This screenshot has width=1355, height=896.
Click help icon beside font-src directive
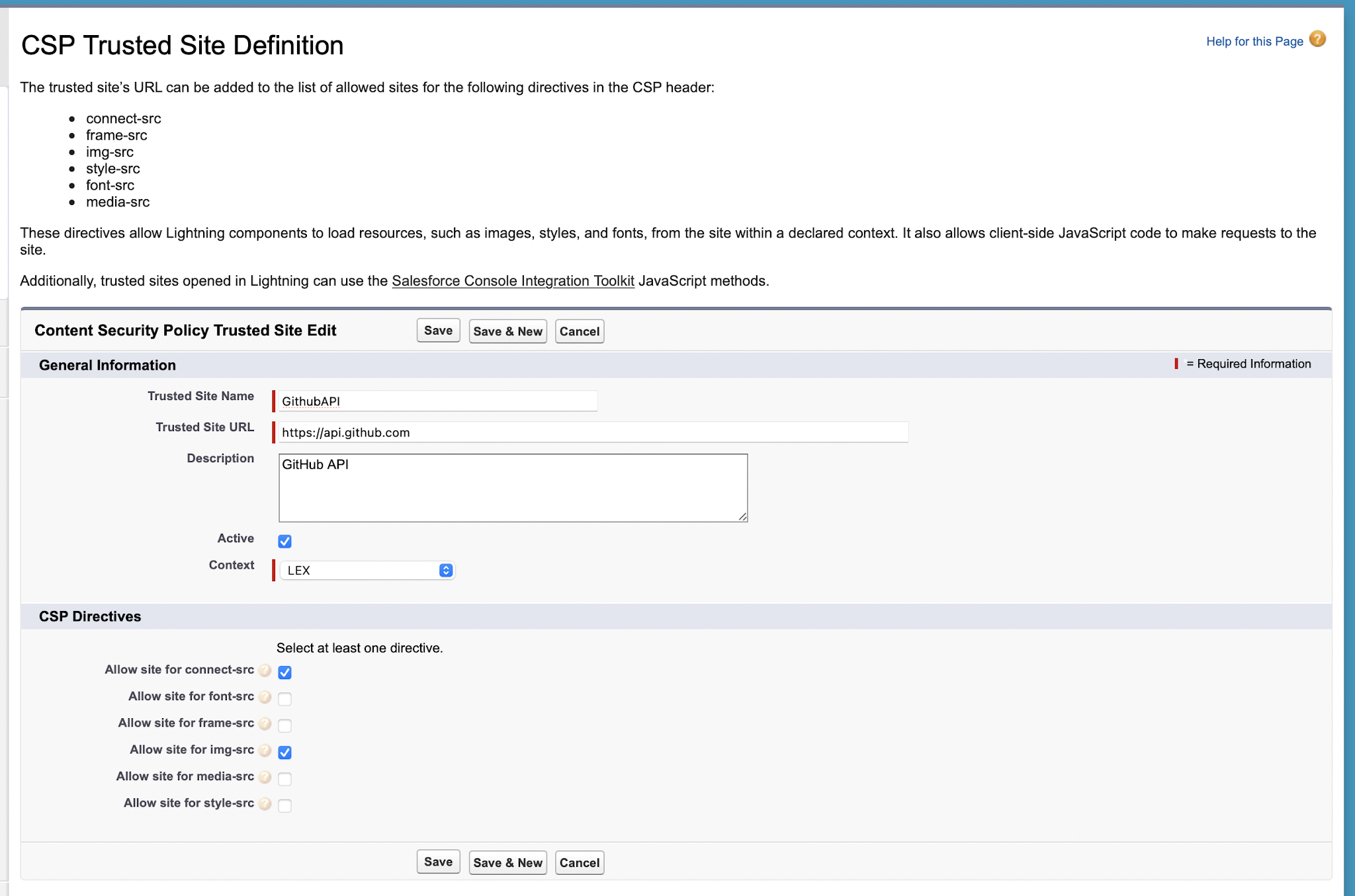click(265, 697)
